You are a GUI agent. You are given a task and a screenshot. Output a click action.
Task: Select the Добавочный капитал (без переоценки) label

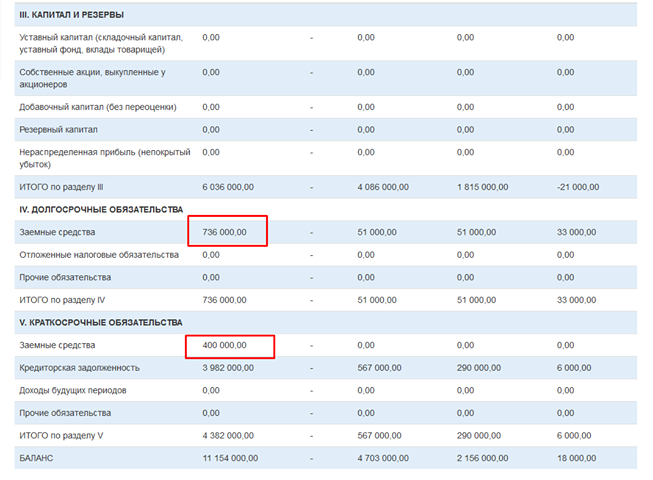pos(98,107)
